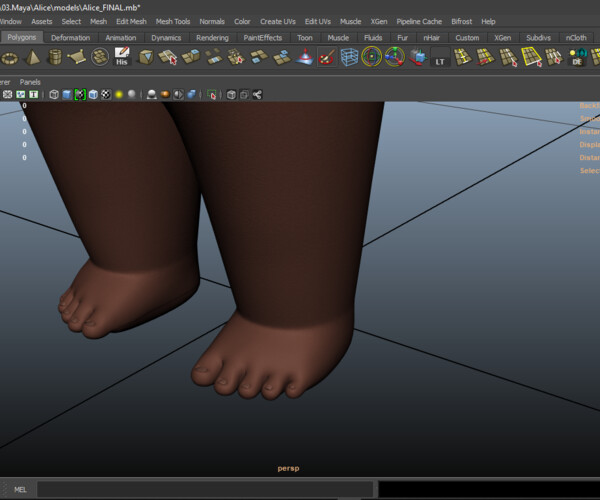Open the Create UVs menu
600x500 pixels.
click(x=278, y=21)
